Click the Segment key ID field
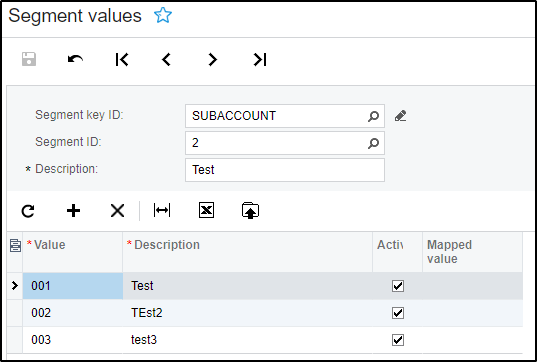This screenshot has height=362, width=537. [285, 116]
